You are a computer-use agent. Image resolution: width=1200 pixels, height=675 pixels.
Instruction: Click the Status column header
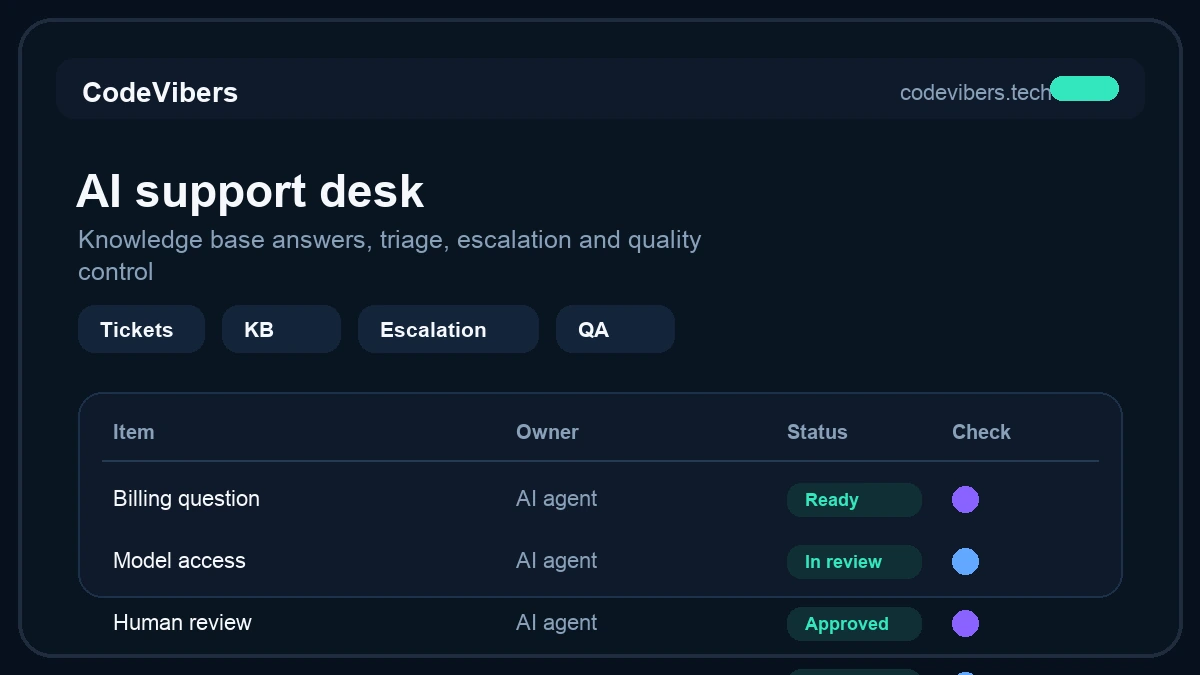tap(817, 432)
